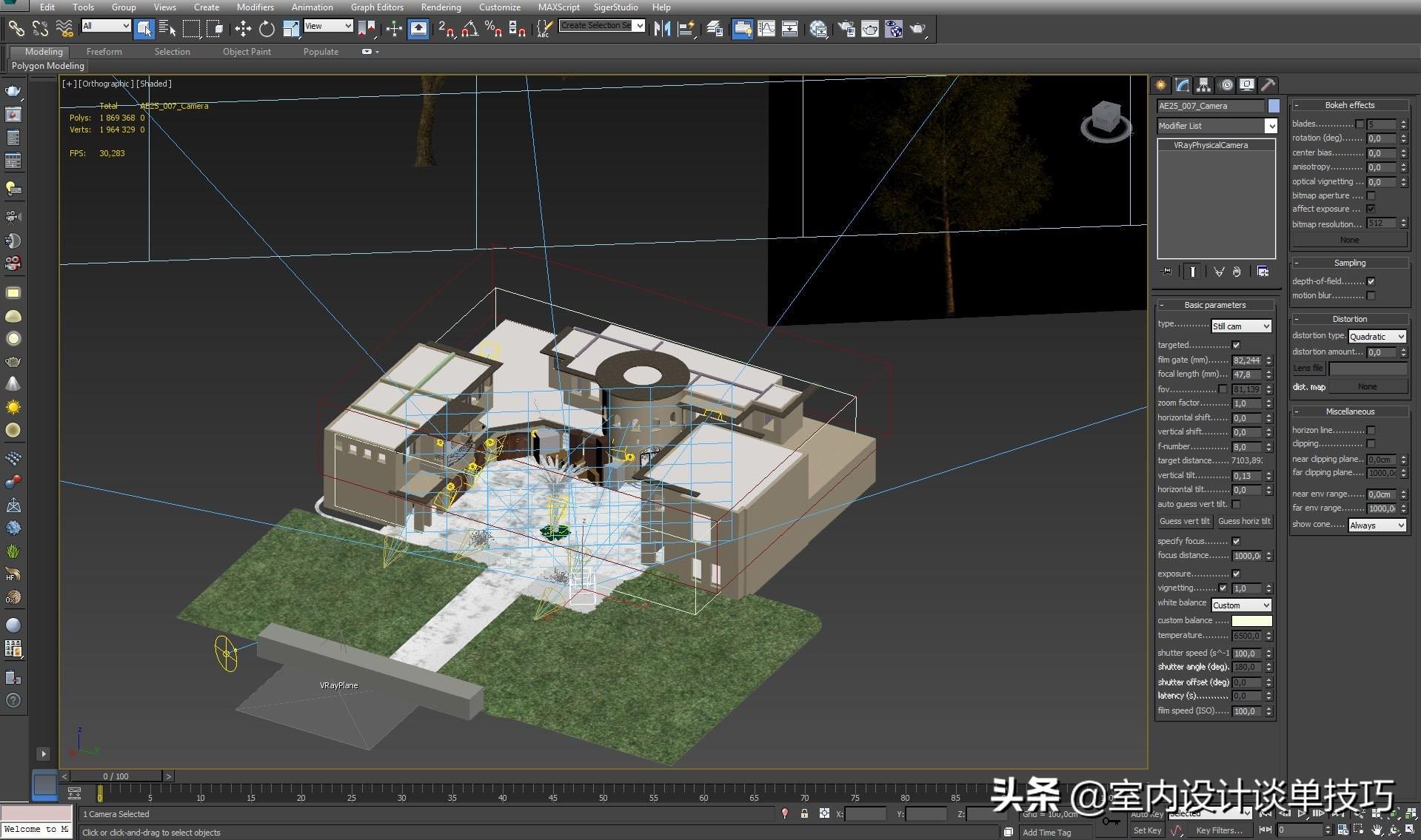The height and width of the screenshot is (840, 1421).
Task: Open the Curve Editor icon
Action: click(x=766, y=29)
